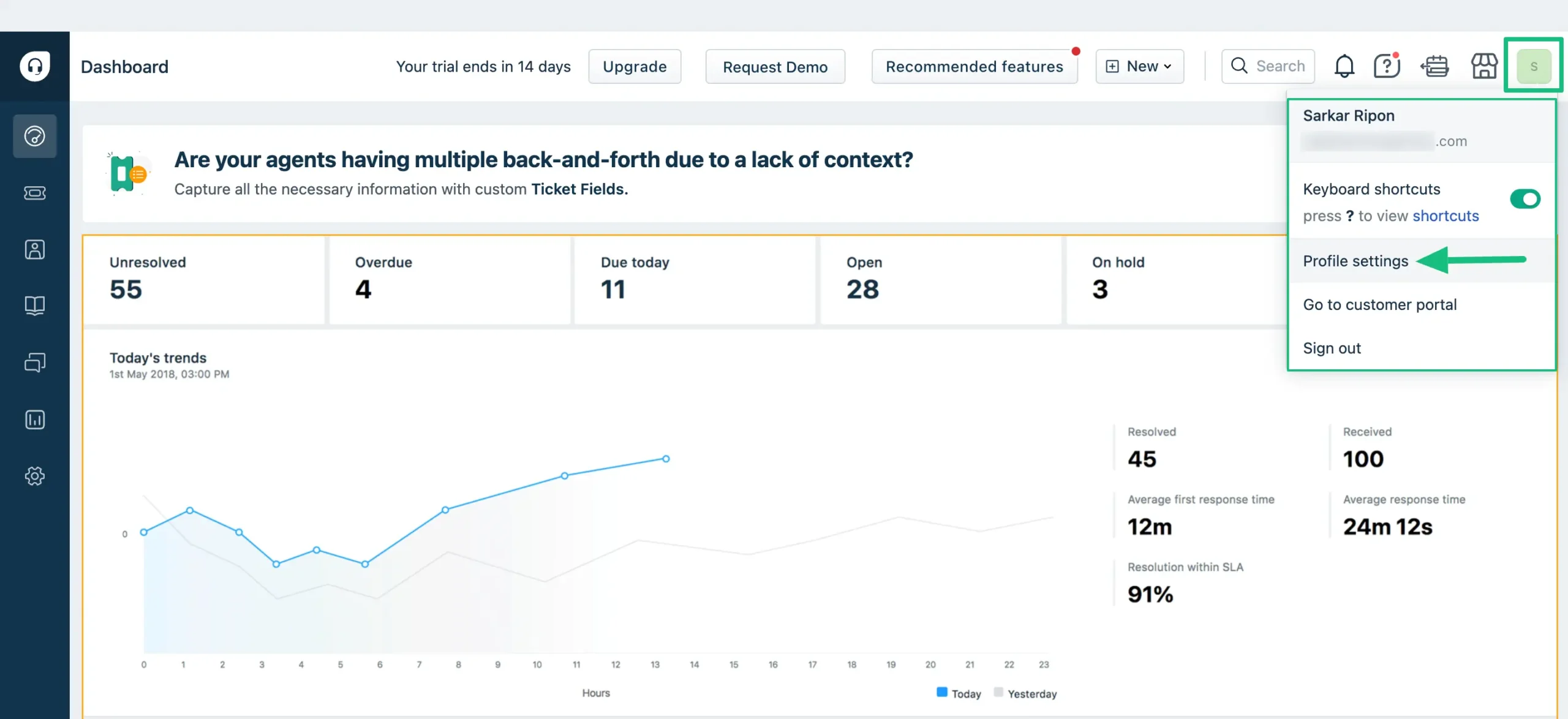The width and height of the screenshot is (1568, 719).
Task: Click the Today's trends heading
Action: pos(158,358)
